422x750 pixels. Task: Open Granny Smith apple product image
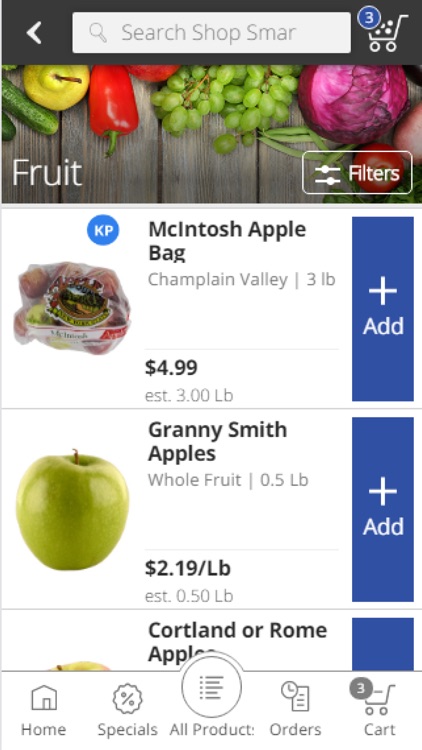[x=72, y=509]
